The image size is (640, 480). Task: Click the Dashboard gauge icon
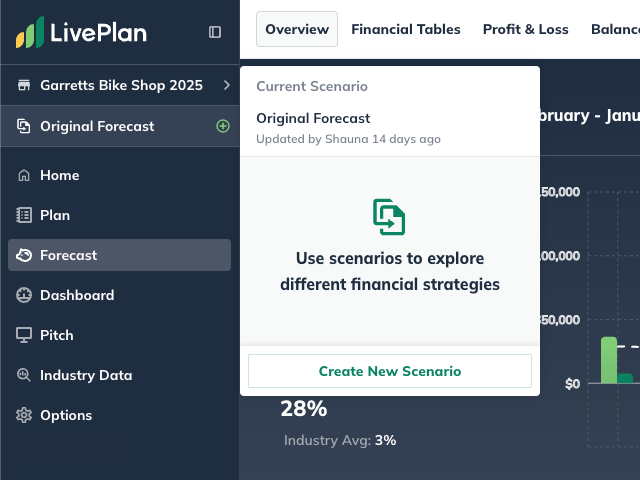coord(24,295)
